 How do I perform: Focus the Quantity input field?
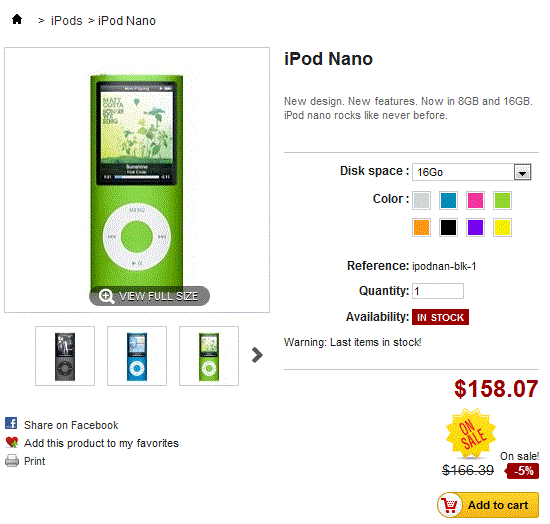pos(438,291)
